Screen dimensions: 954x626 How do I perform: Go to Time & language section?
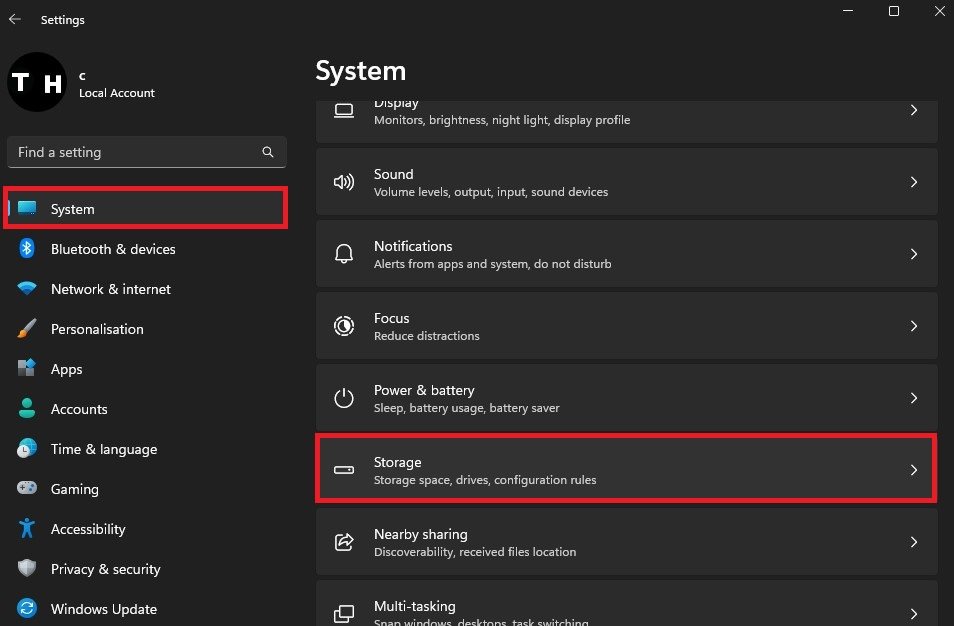tap(104, 449)
